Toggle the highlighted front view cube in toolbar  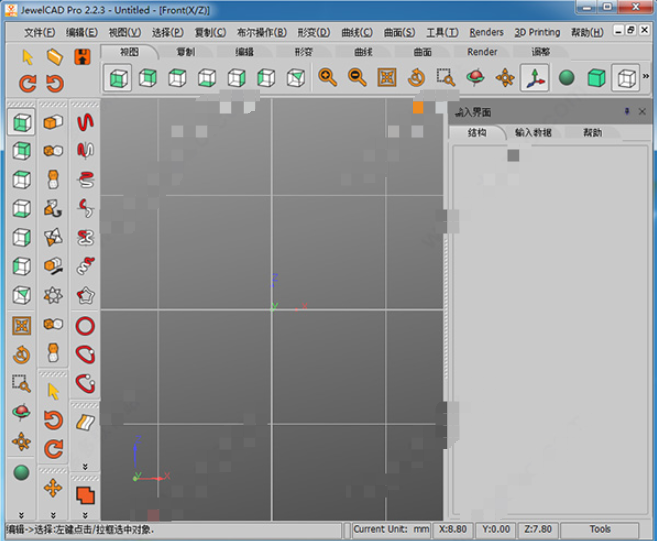118,78
